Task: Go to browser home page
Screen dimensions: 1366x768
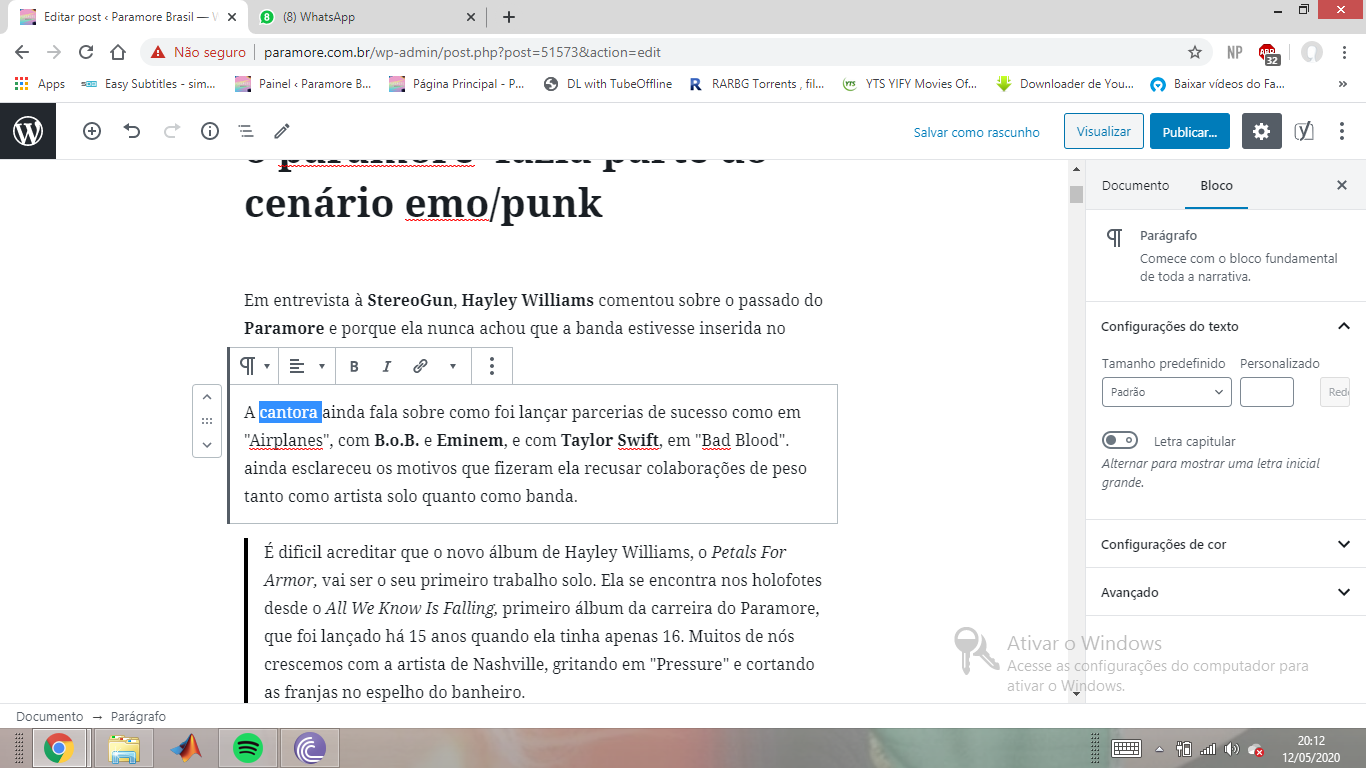Action: (x=118, y=52)
